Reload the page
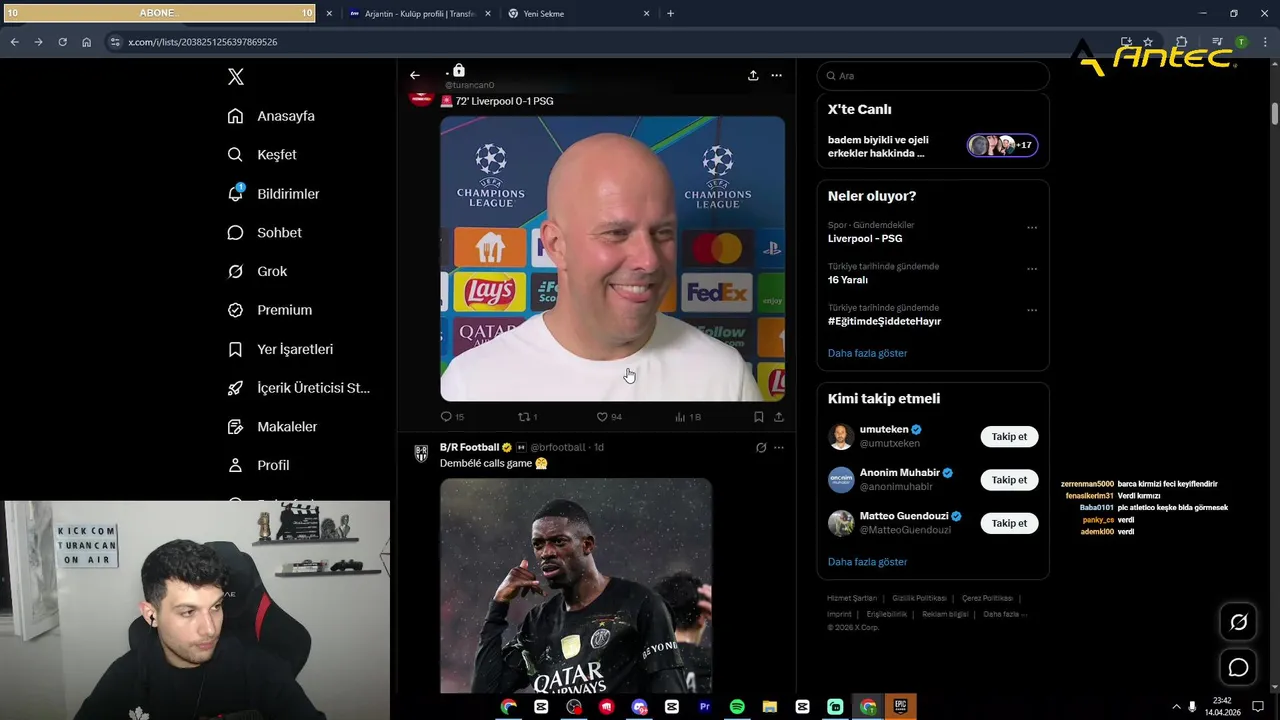The width and height of the screenshot is (1280, 720). (62, 42)
